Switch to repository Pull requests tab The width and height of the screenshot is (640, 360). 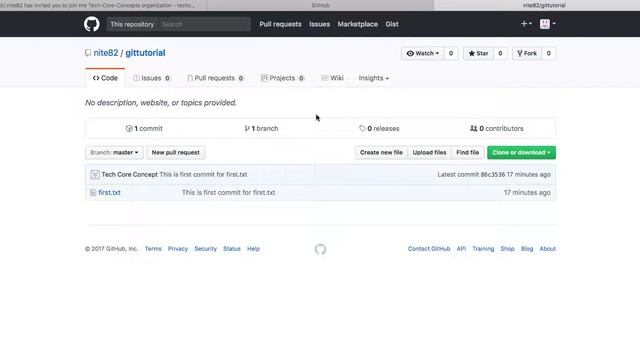[x=216, y=78]
